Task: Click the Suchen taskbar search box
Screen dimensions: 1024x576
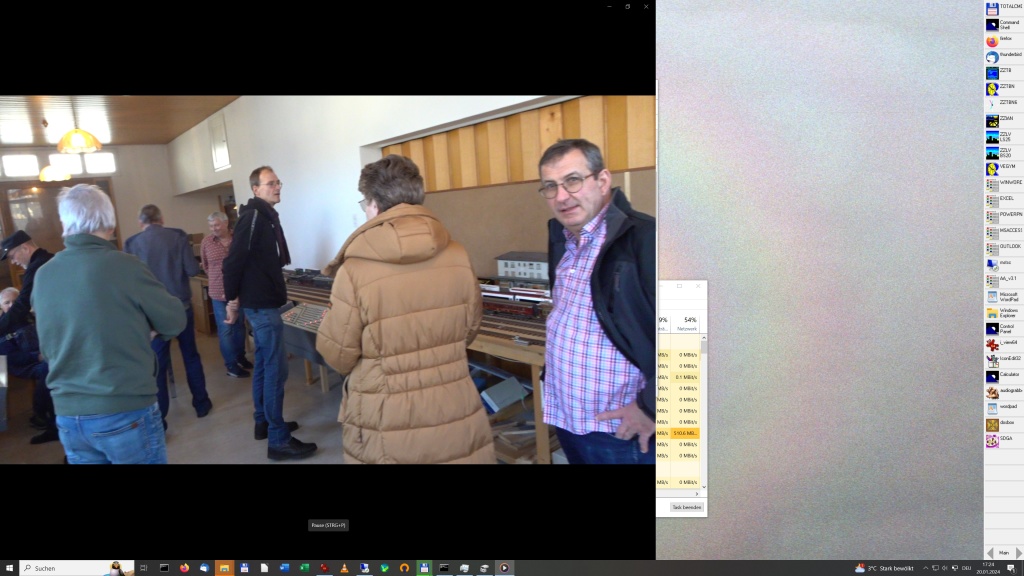Action: (x=76, y=568)
